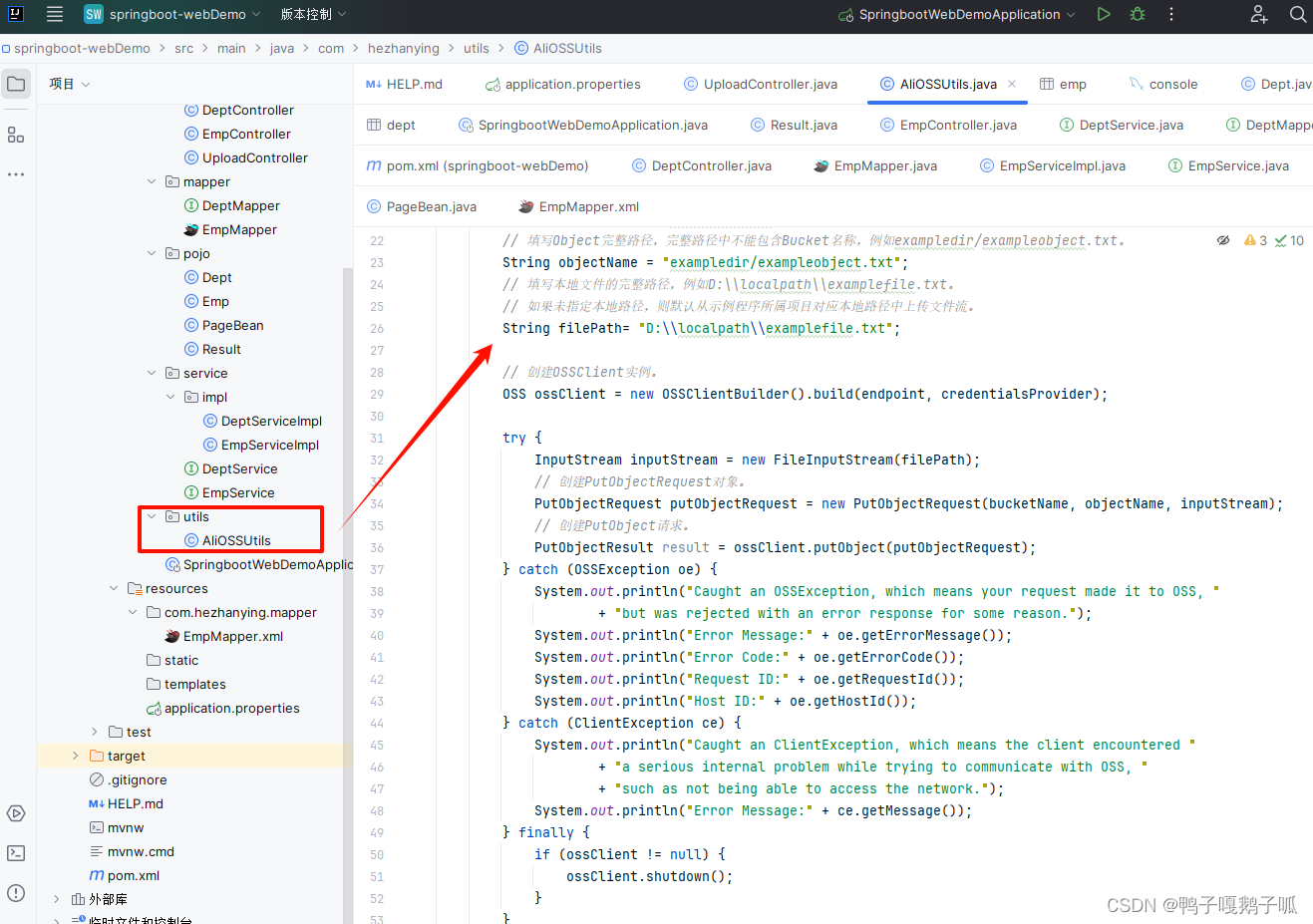Open the 项目 view selector dropdown
The width and height of the screenshot is (1313, 924).
(x=70, y=84)
